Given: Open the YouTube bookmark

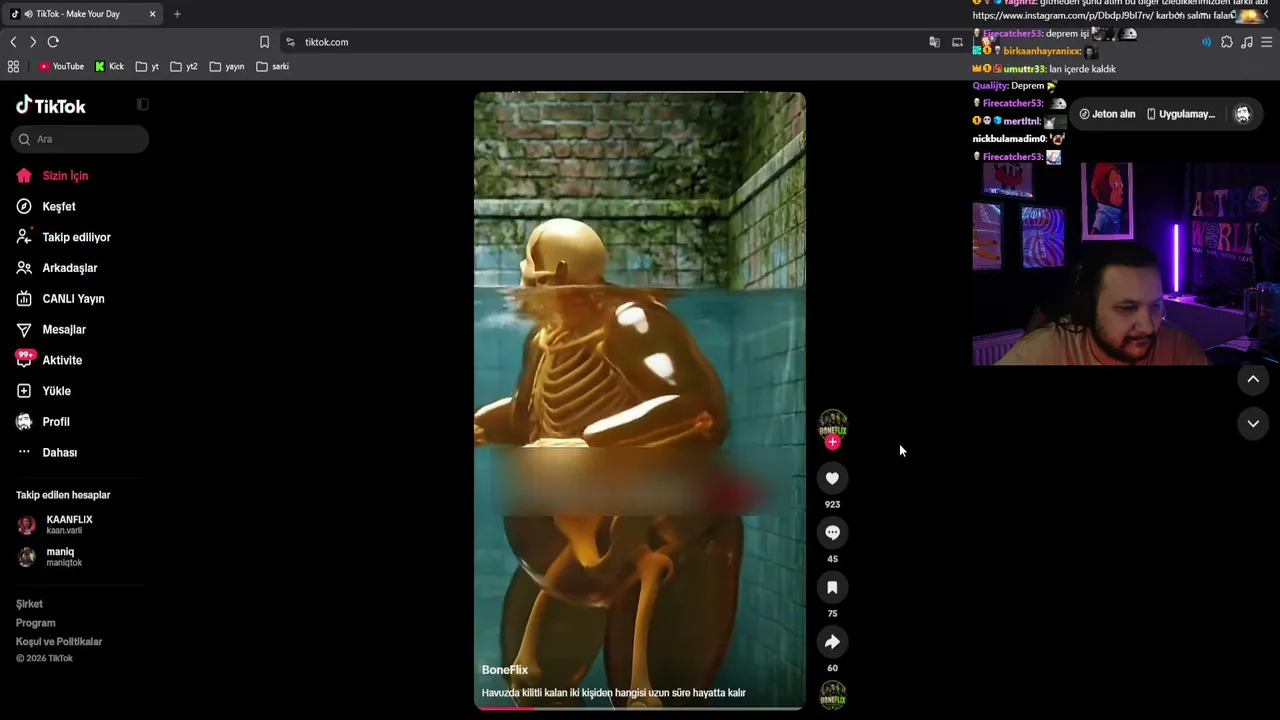Looking at the screenshot, I should pos(61,67).
